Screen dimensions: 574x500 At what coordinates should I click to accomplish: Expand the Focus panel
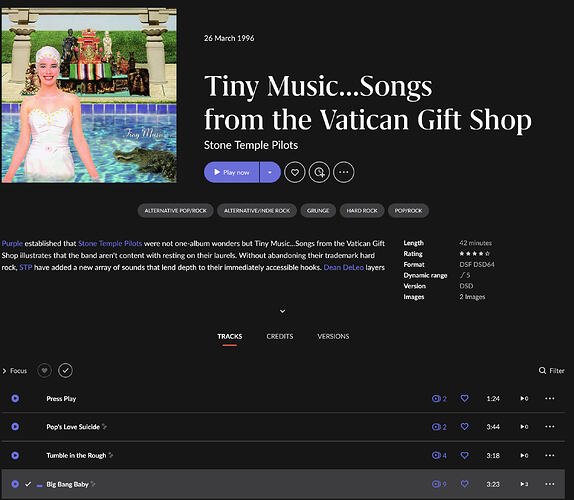[x=15, y=371]
